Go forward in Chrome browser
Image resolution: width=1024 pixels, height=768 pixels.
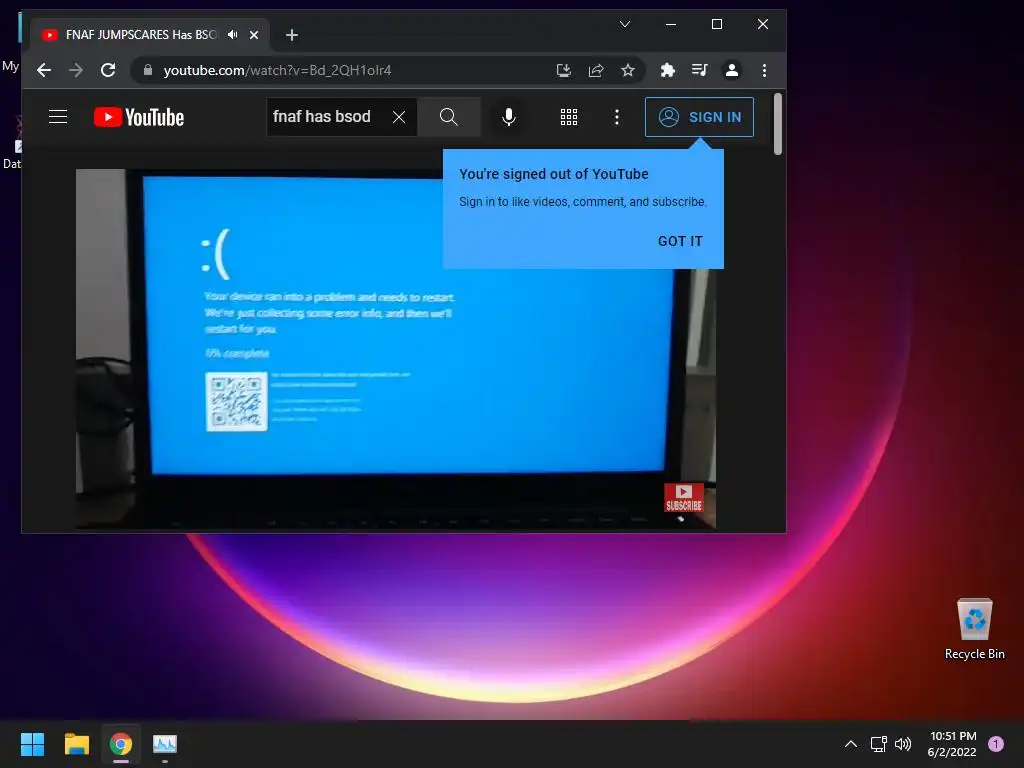pyautogui.click(x=76, y=71)
